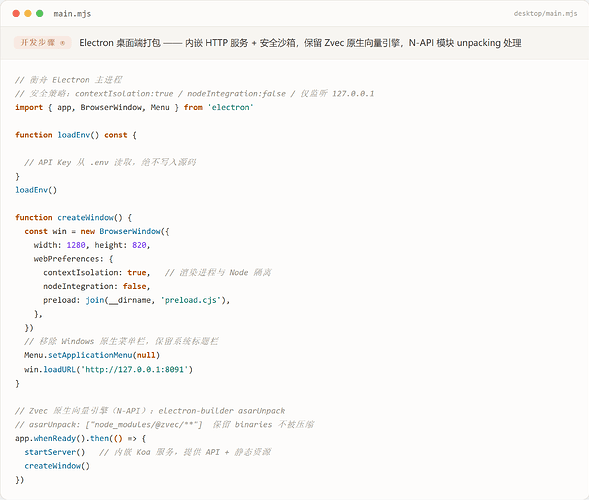The height and width of the screenshot is (500, 589).
Task: Click the width value 1280
Action: coord(76,245)
